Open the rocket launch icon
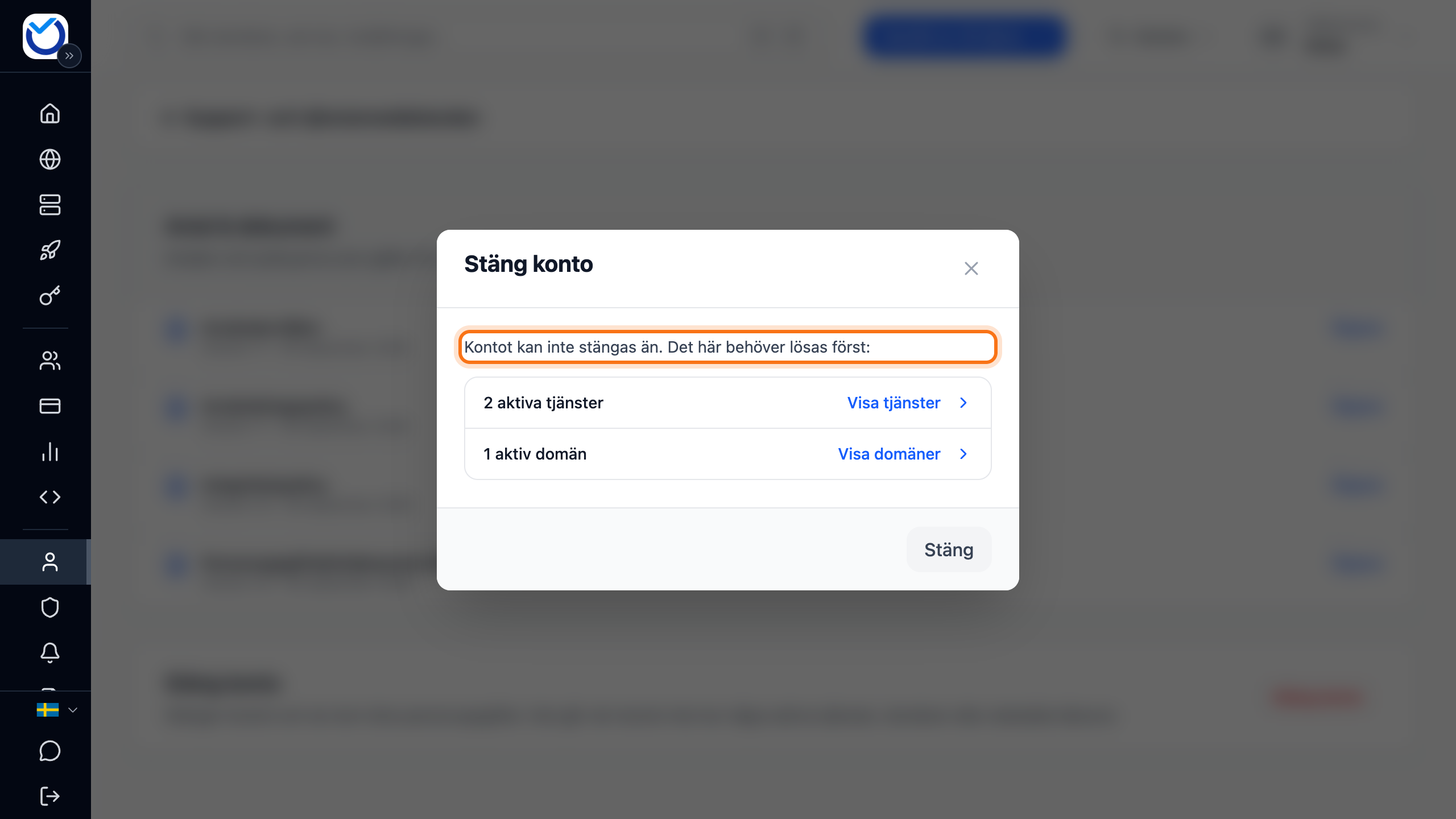The image size is (1456, 819). (x=50, y=250)
